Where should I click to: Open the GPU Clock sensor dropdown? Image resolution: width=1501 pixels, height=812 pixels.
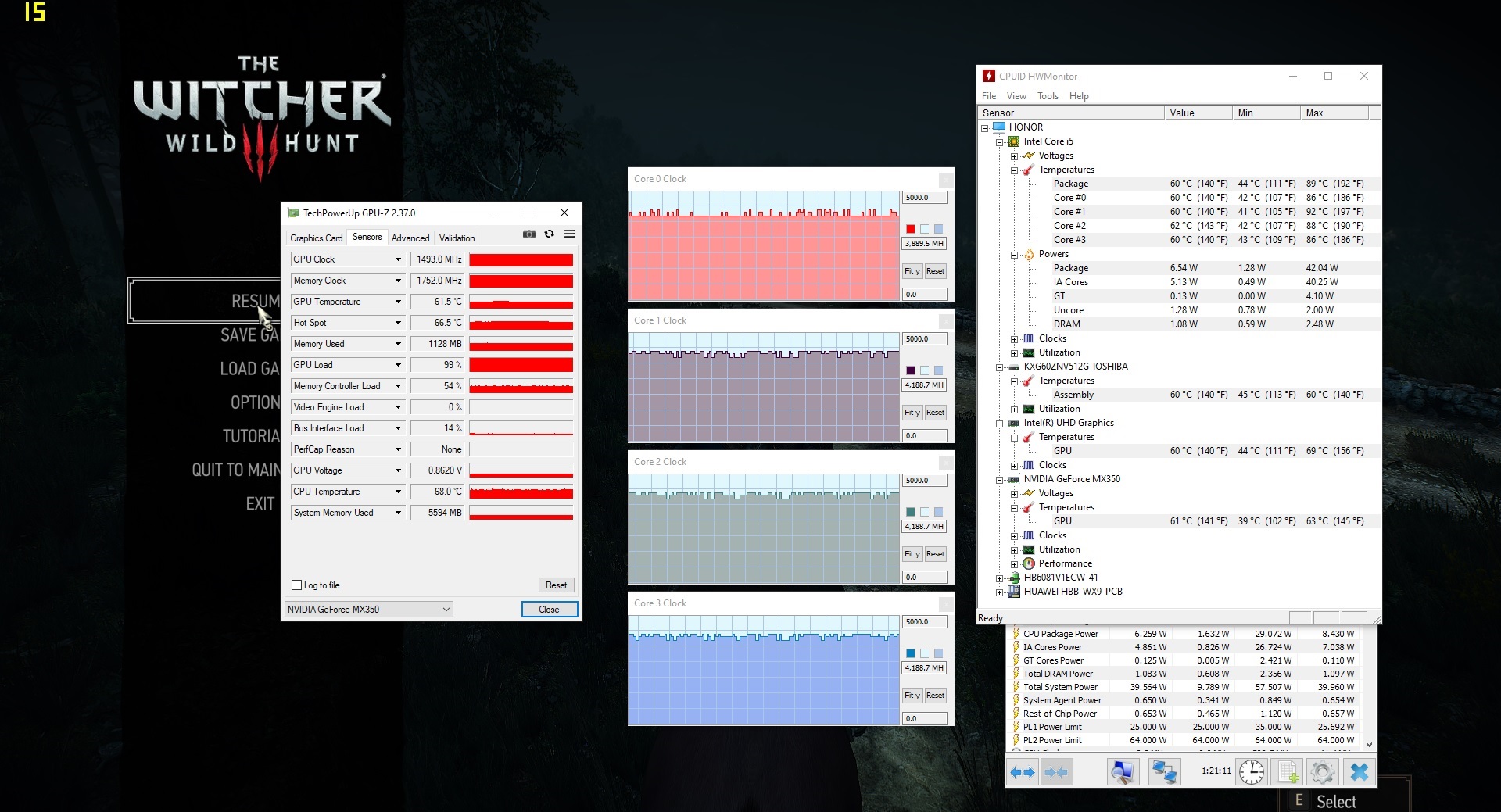[x=398, y=259]
